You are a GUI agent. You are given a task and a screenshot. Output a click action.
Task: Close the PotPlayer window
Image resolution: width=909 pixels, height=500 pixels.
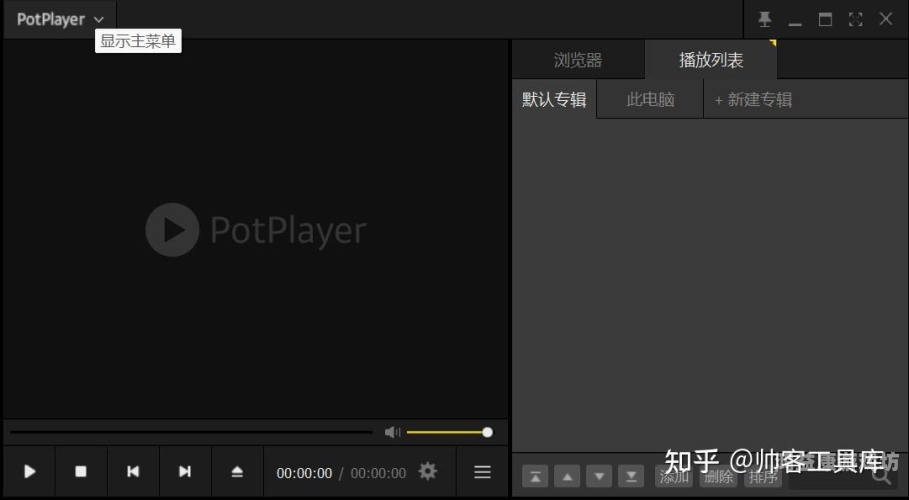885,19
